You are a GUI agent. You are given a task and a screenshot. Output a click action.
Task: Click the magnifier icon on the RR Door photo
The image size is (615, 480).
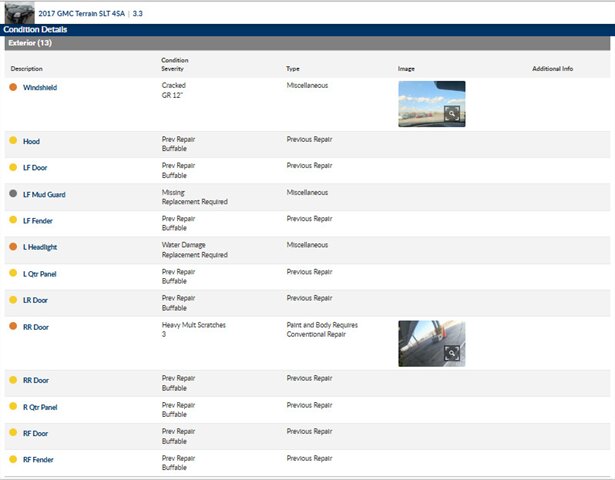point(452,353)
